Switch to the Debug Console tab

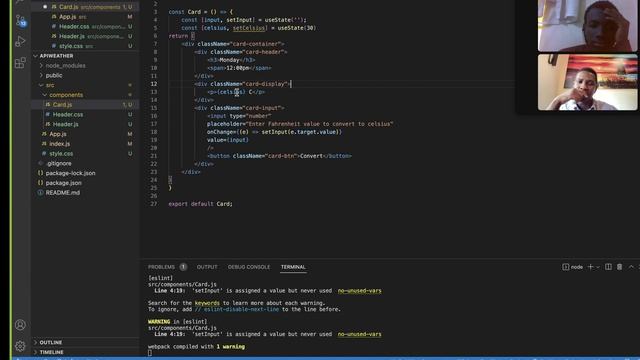[x=249, y=267]
